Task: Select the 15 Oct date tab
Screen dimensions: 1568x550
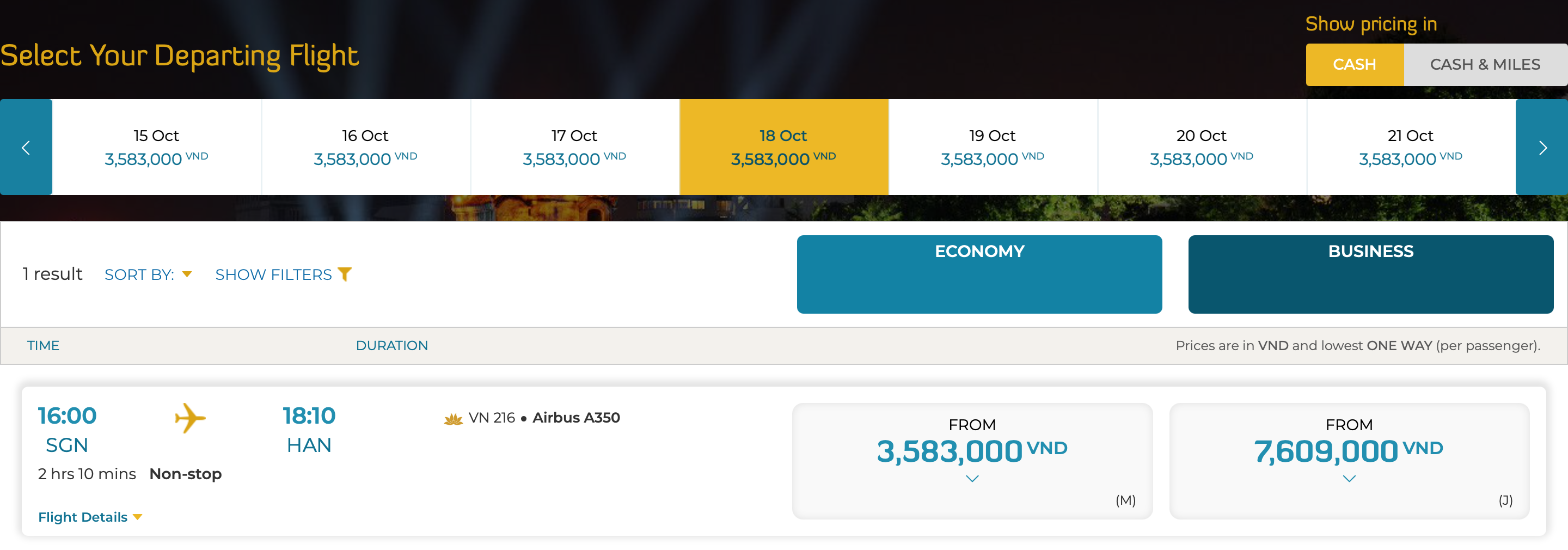Action: [x=156, y=148]
